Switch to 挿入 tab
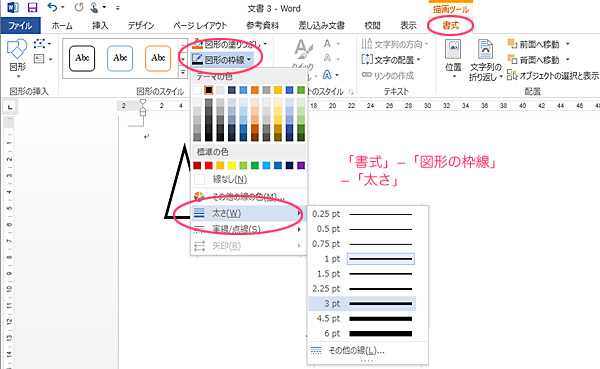 [x=100, y=26]
